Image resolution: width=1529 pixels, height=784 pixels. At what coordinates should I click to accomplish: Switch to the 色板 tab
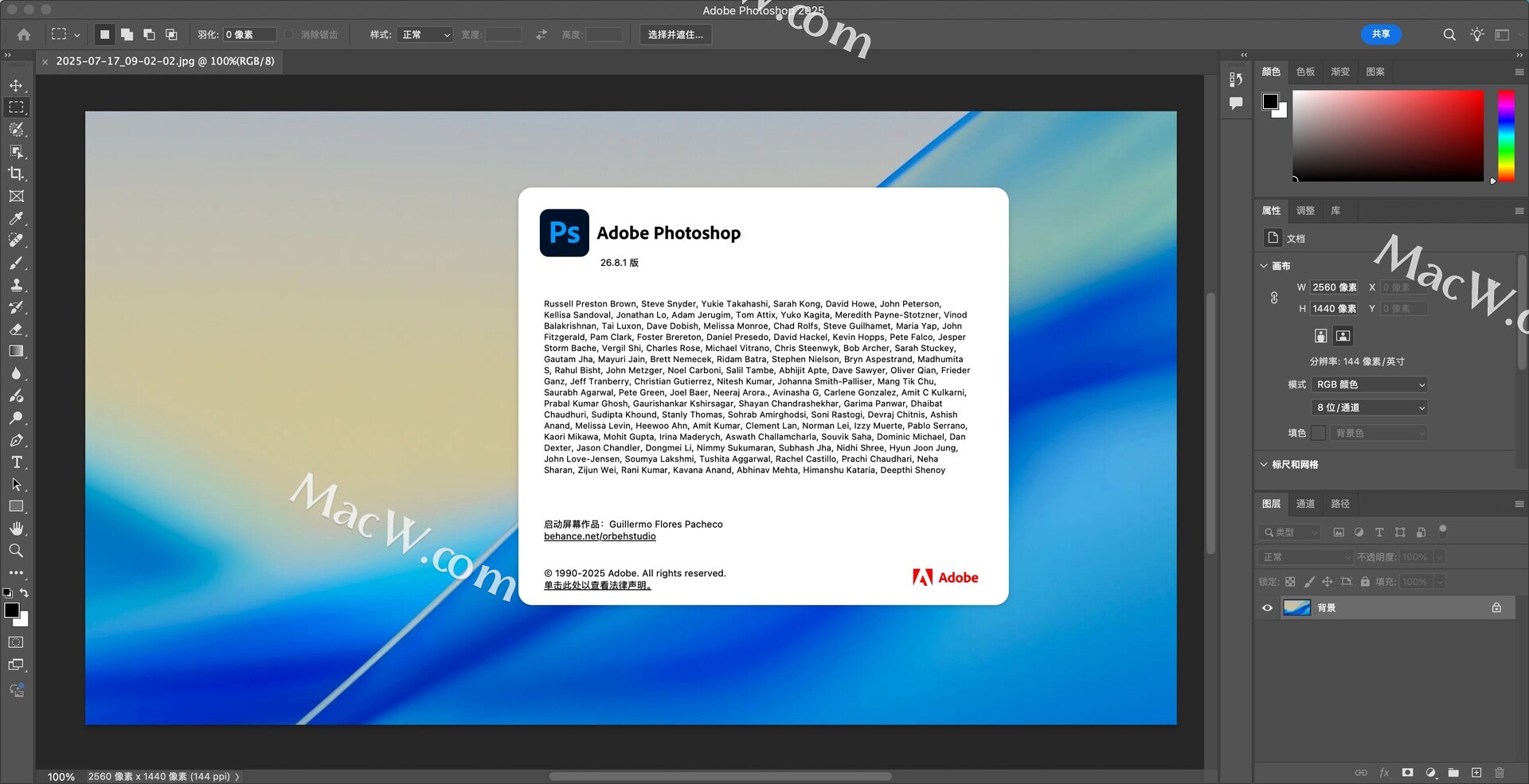[x=1305, y=72]
